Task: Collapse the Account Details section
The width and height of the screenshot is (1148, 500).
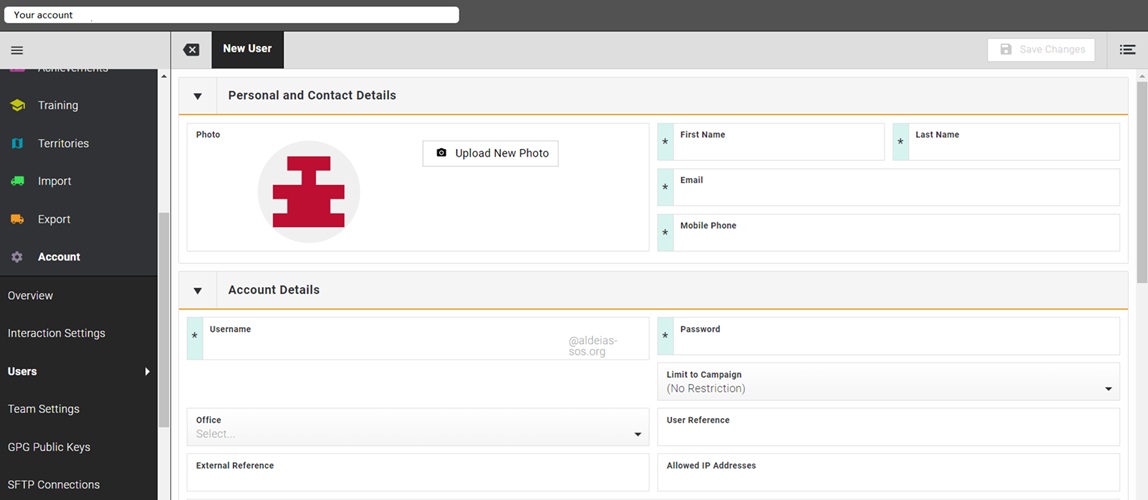Action: pyautogui.click(x=198, y=291)
